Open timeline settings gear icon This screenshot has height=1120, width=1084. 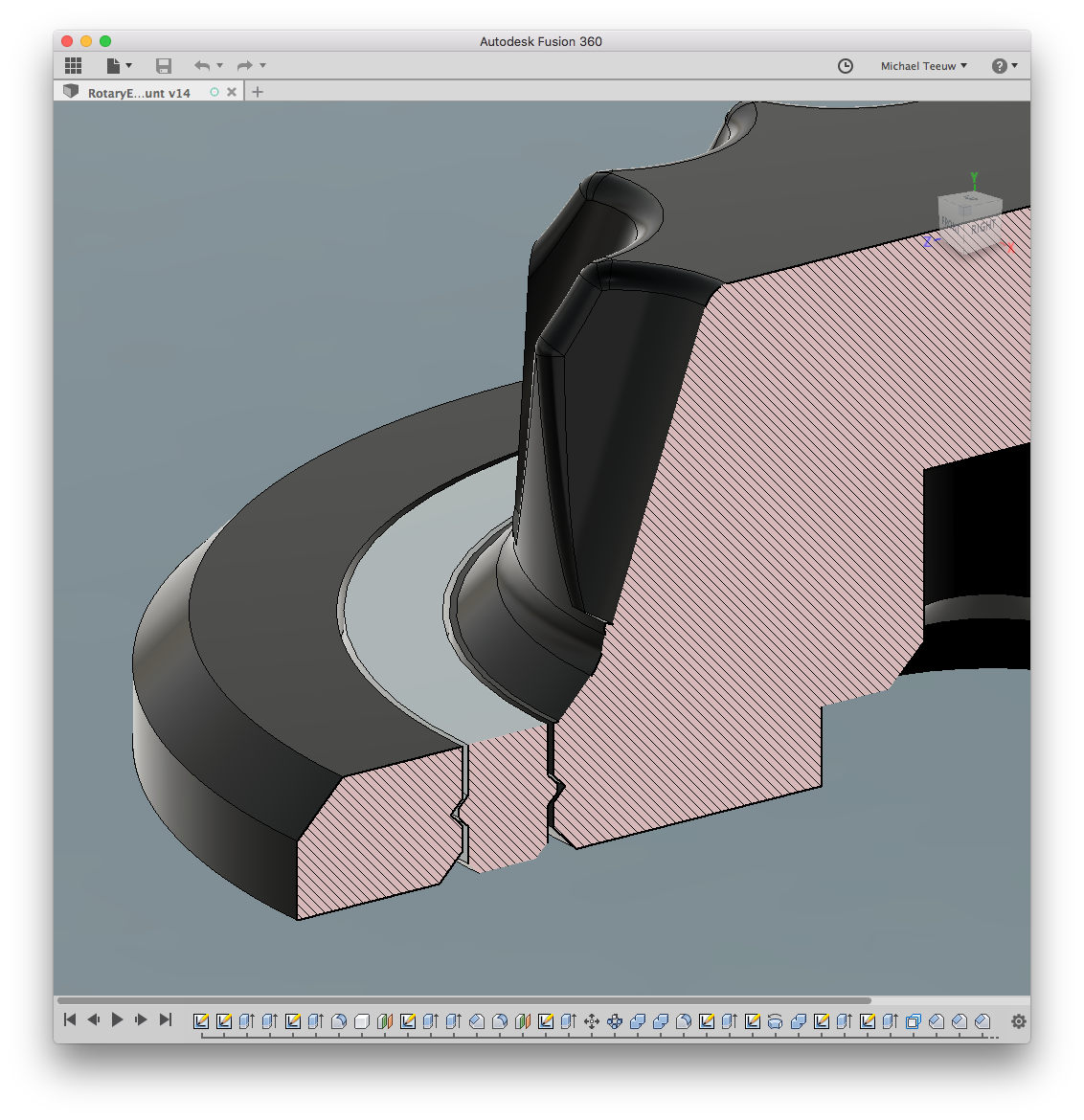coord(1019,1021)
